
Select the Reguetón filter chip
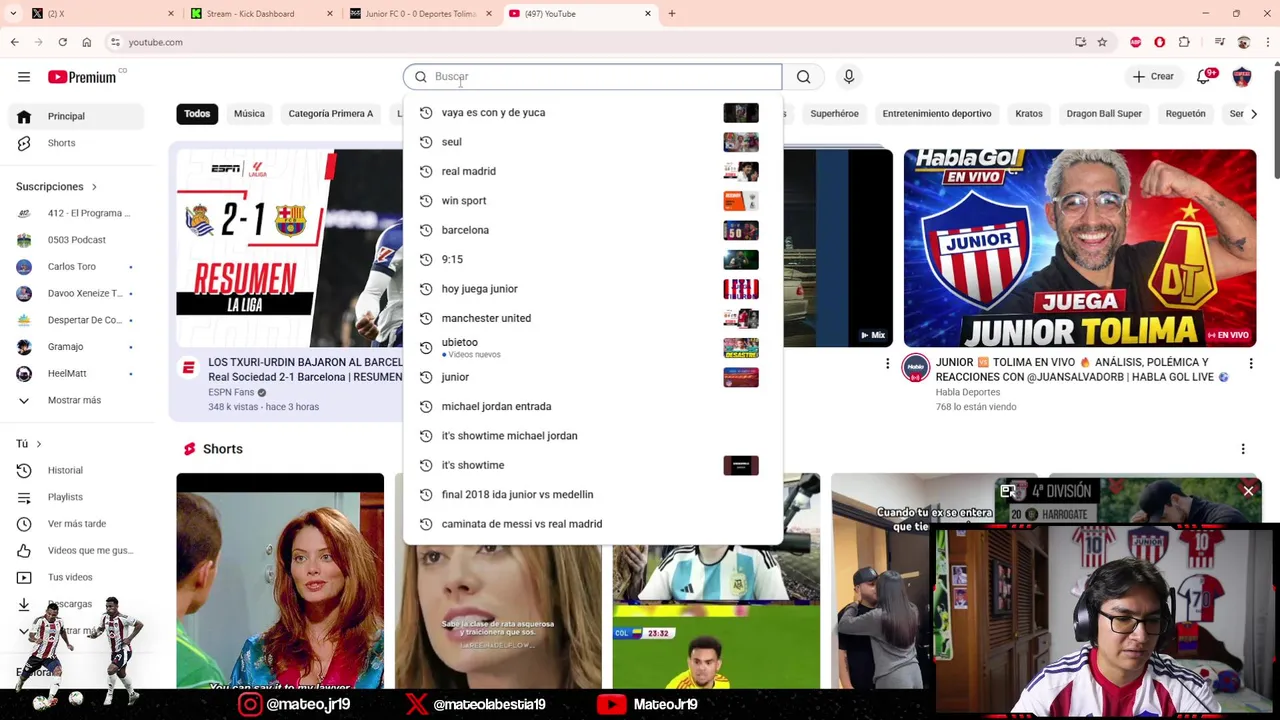1185,114
